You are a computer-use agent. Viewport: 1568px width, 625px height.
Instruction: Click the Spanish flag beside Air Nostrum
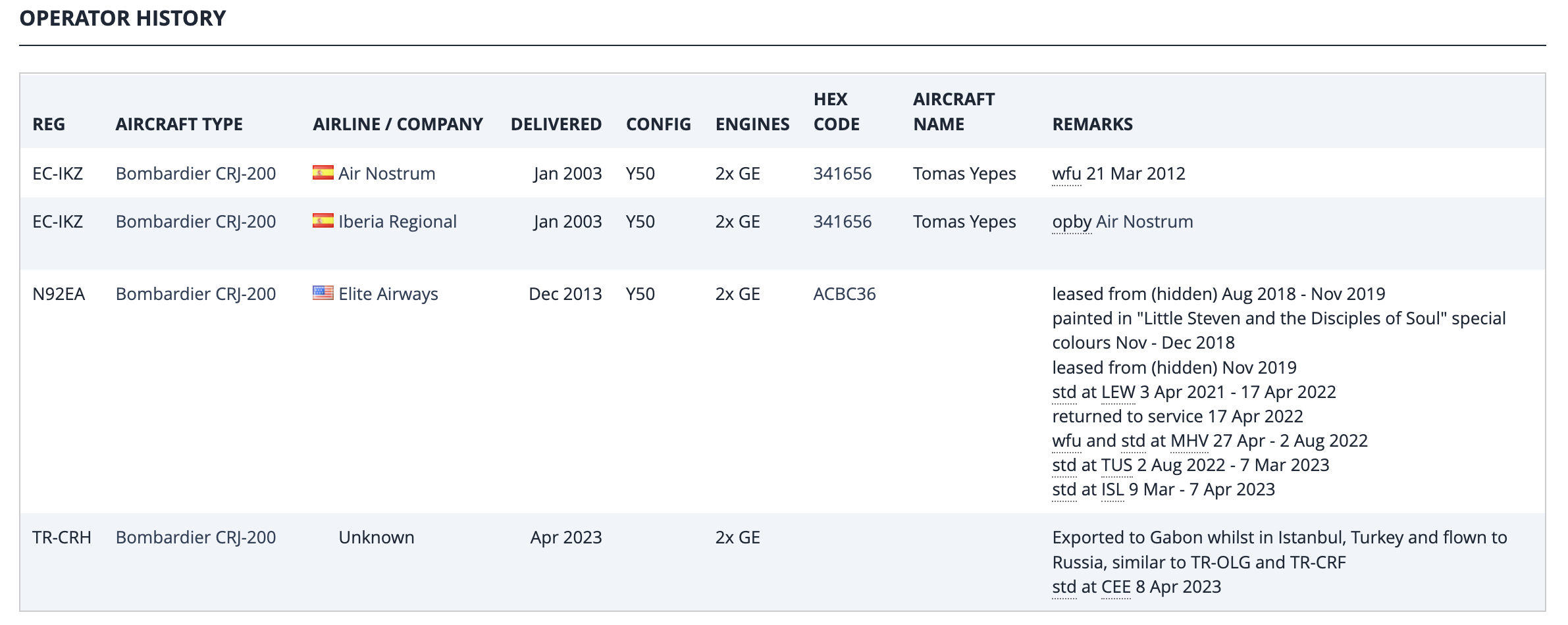click(x=323, y=173)
